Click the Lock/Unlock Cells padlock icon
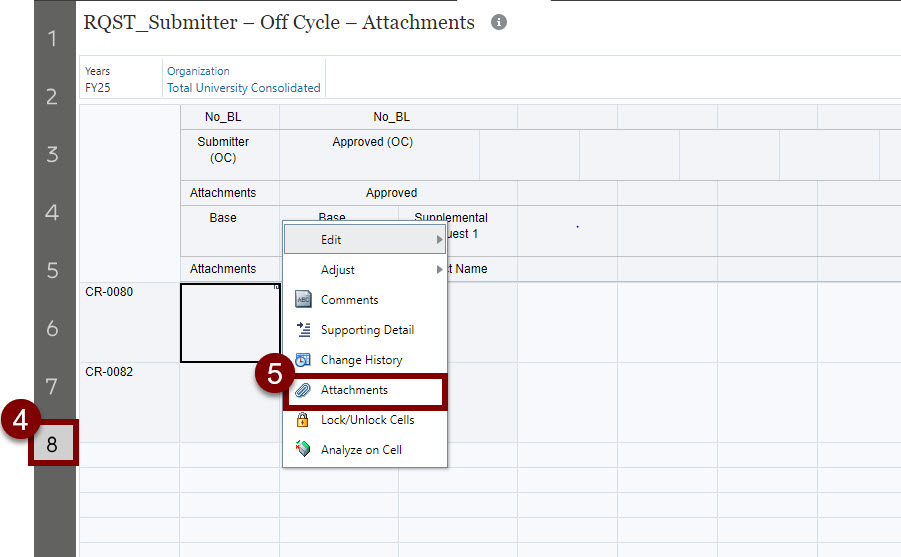The image size is (901, 557). 304,420
